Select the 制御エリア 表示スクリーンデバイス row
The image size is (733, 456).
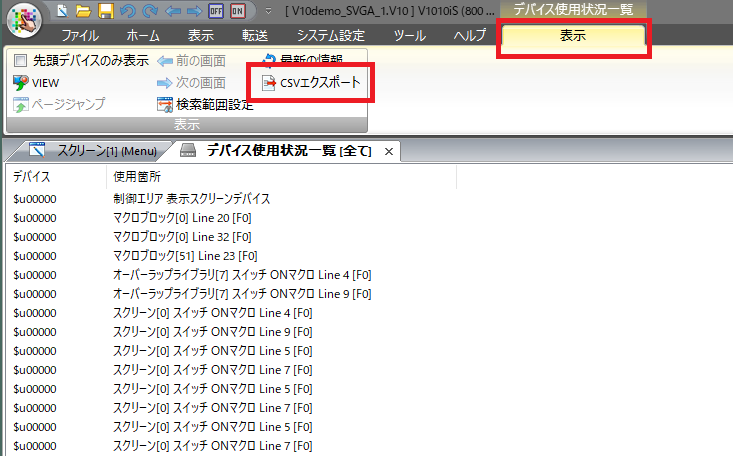tap(192, 198)
